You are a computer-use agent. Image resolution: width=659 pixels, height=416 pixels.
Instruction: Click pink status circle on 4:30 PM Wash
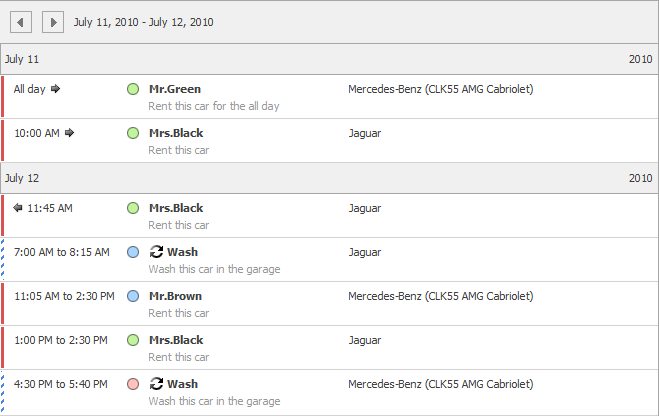coord(133,384)
